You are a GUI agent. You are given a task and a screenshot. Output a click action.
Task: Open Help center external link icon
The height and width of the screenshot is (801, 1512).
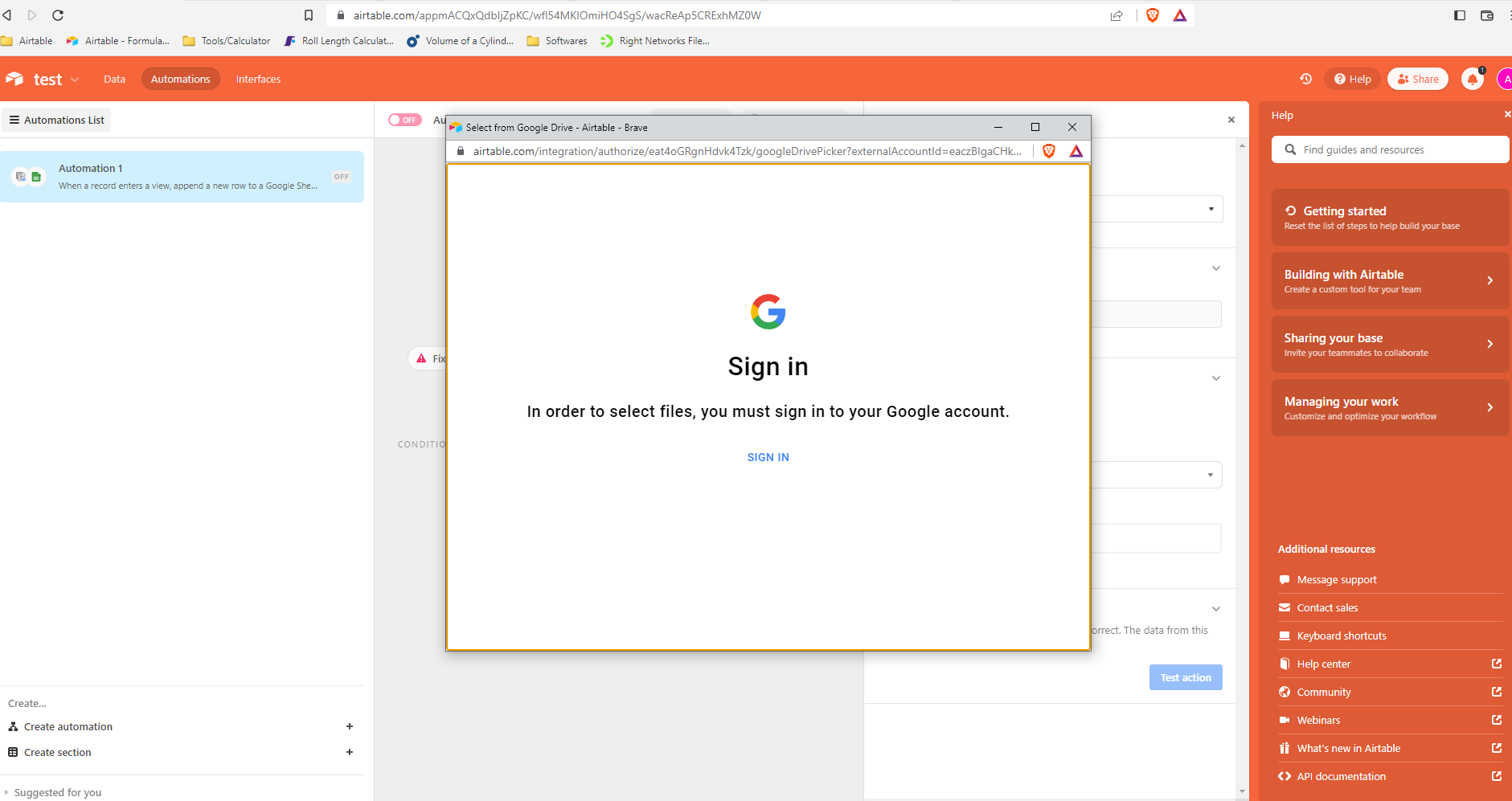coord(1497,664)
